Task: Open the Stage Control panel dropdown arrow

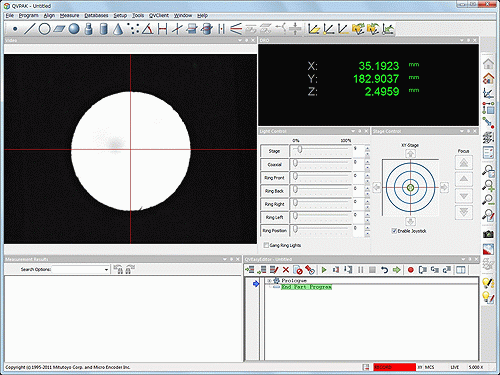Action: click(x=462, y=131)
